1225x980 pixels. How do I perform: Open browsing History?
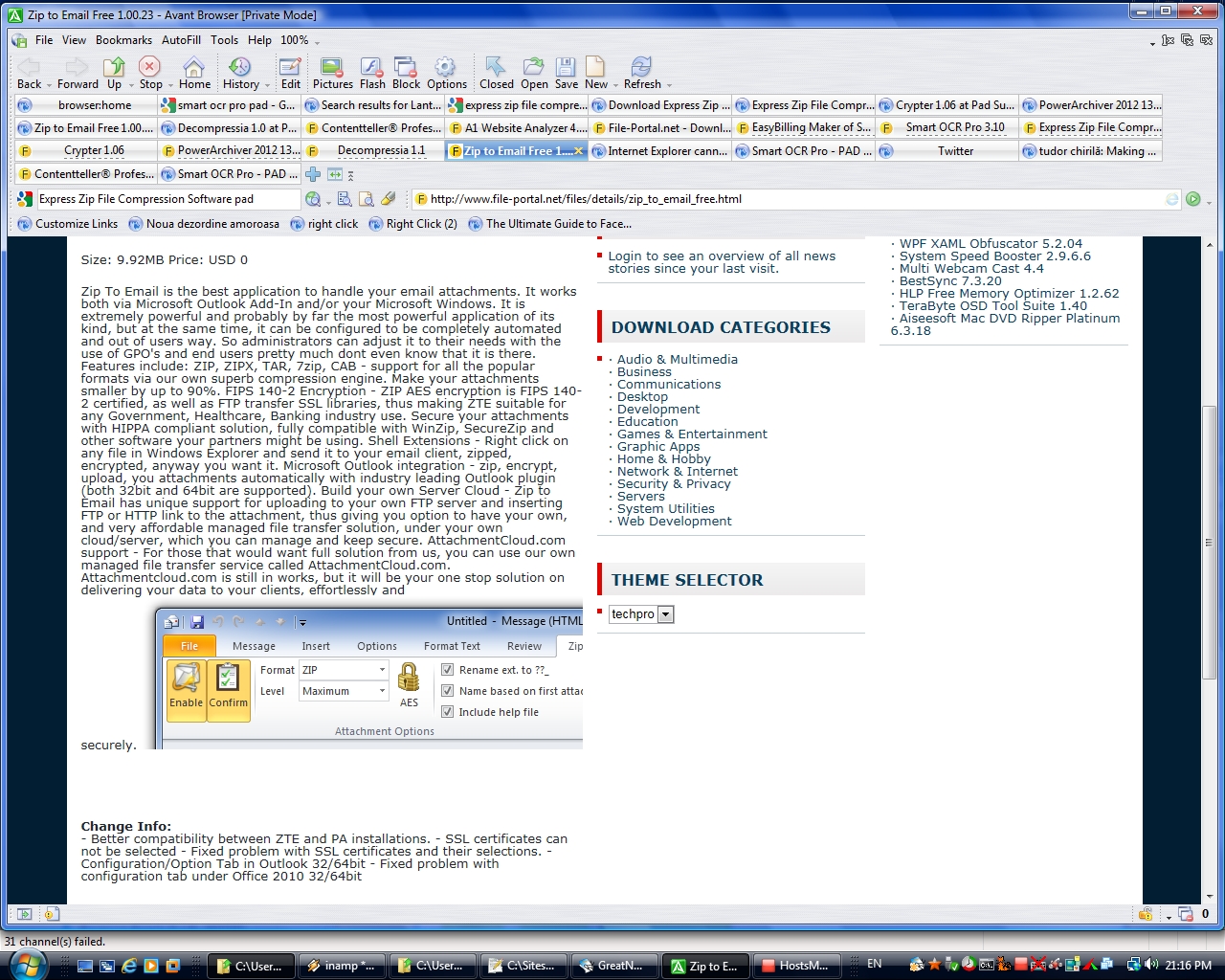239,66
